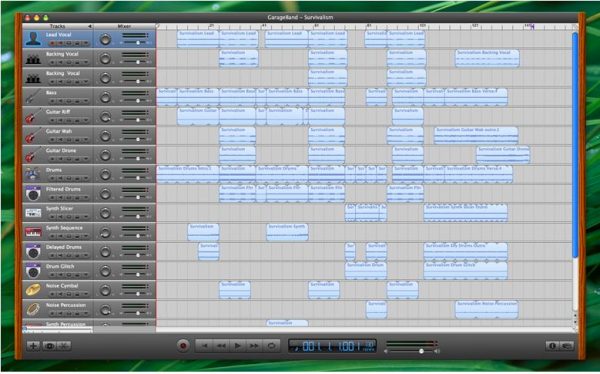Toggle lock on Lead Vocal track
Screen dimensions: 600x374
78,43
